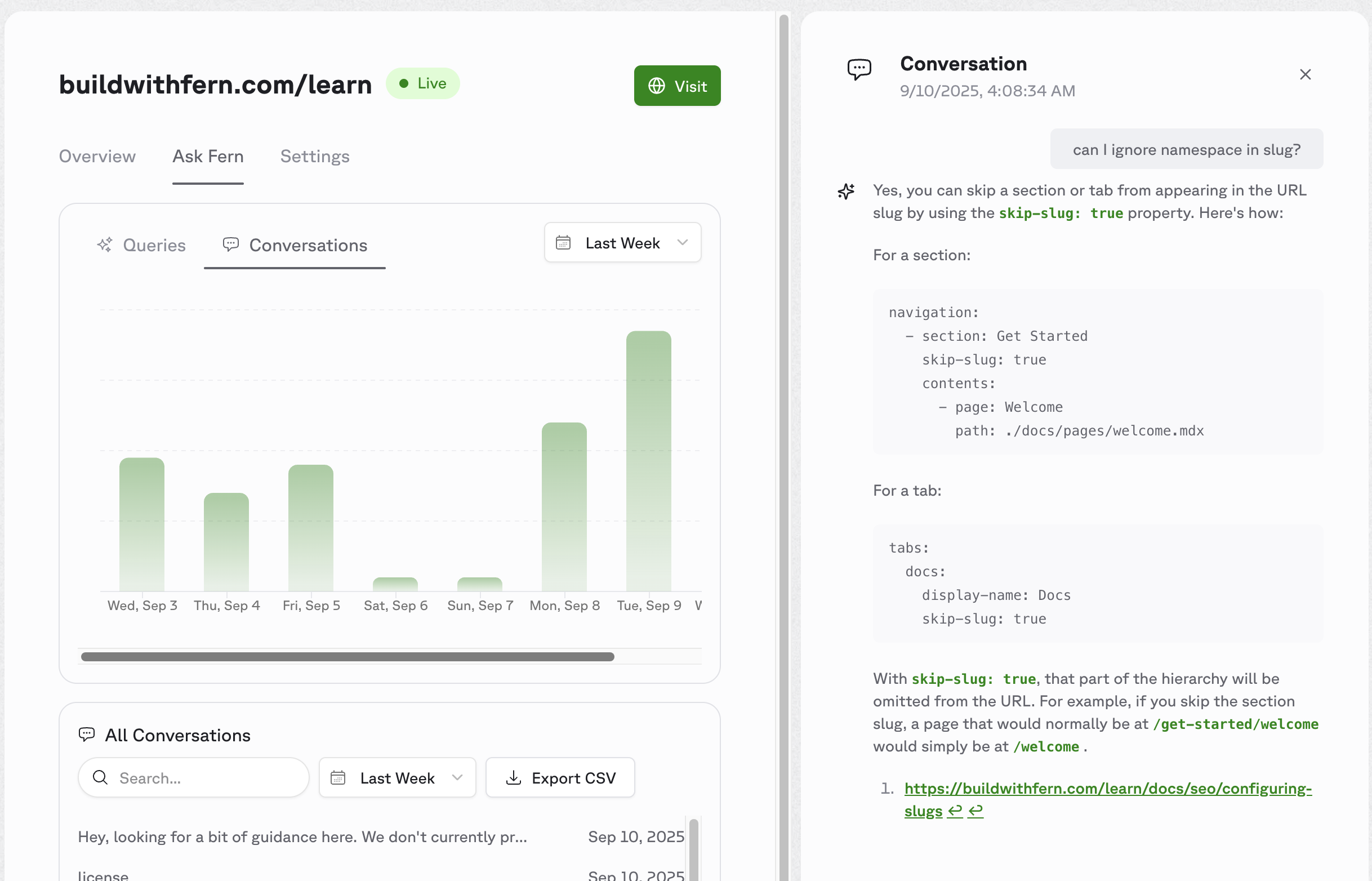
Task: Click the Export CSV button
Action: pyautogui.click(x=560, y=777)
